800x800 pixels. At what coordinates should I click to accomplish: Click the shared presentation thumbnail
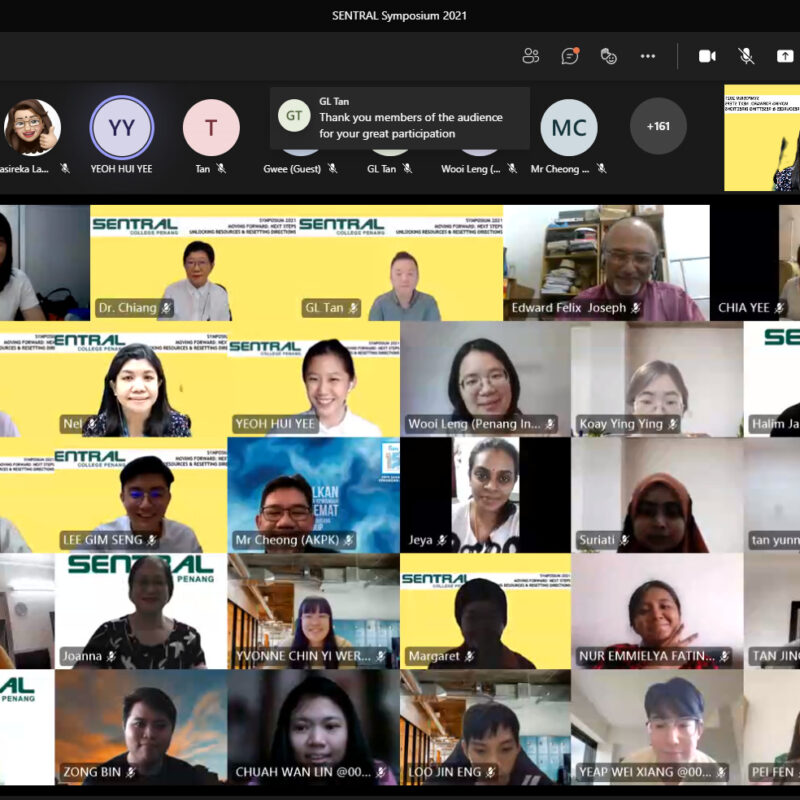(x=762, y=138)
